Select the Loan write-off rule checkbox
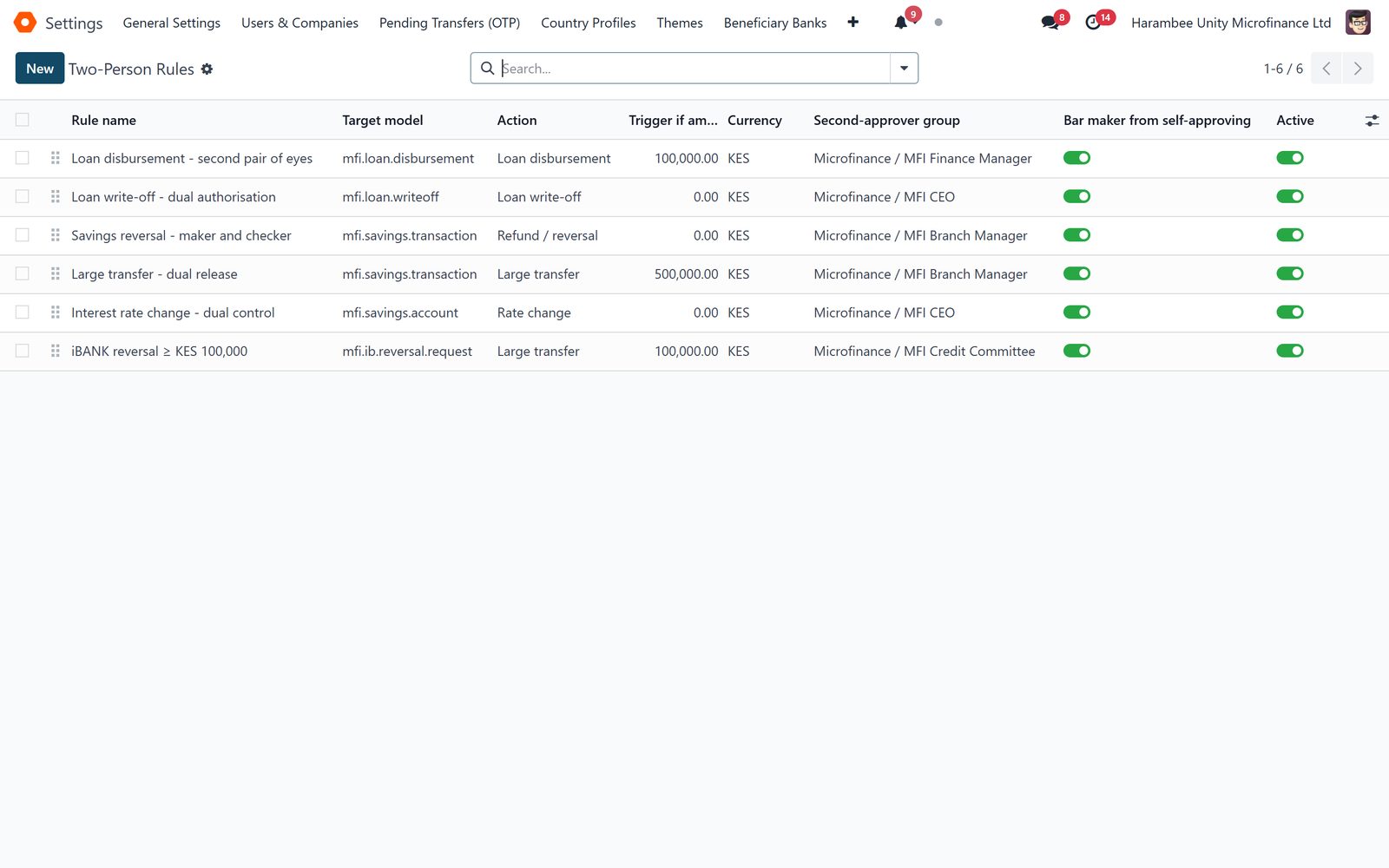 [23, 197]
